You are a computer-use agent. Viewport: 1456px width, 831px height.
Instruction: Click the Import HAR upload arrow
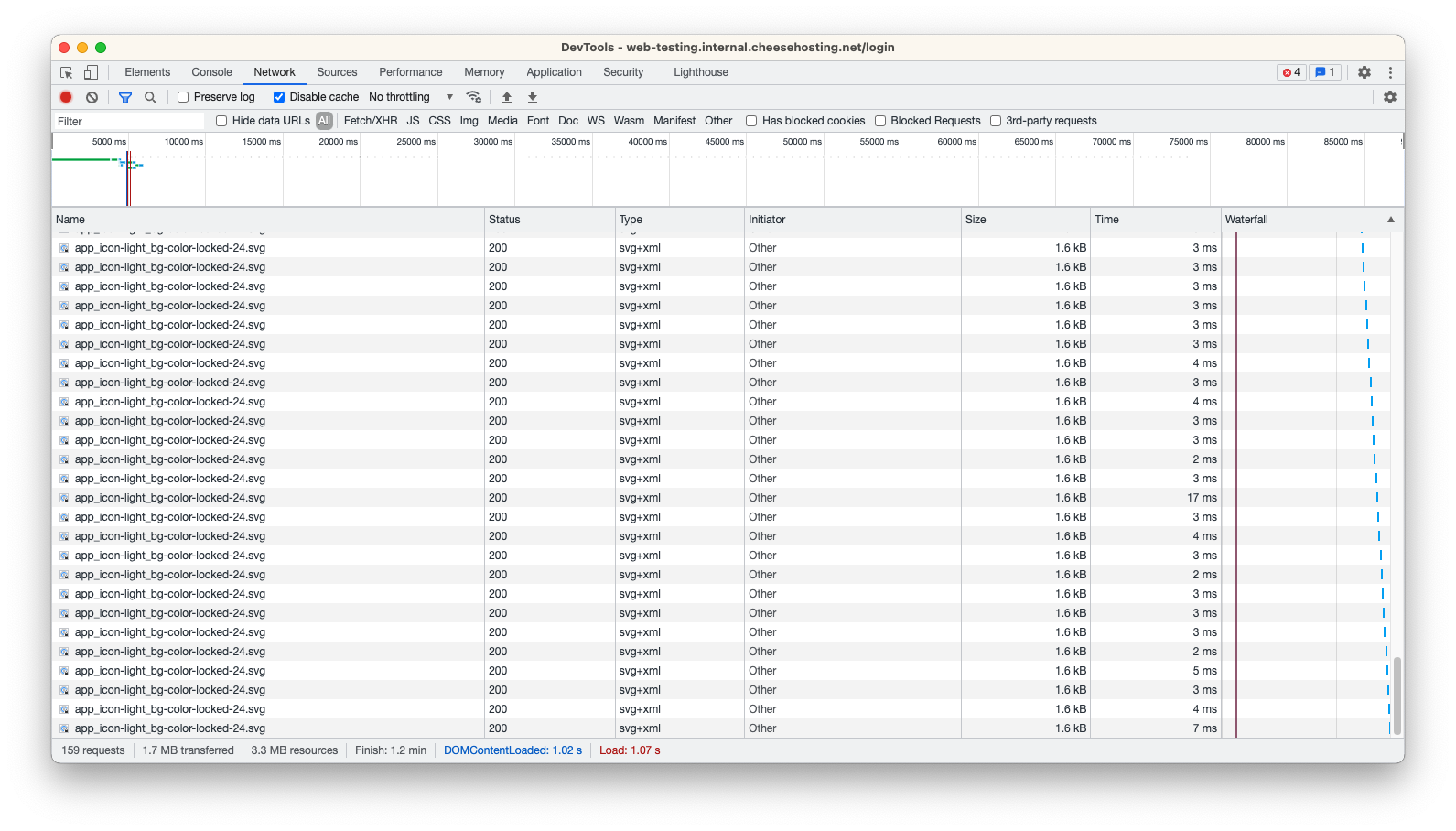(x=507, y=97)
